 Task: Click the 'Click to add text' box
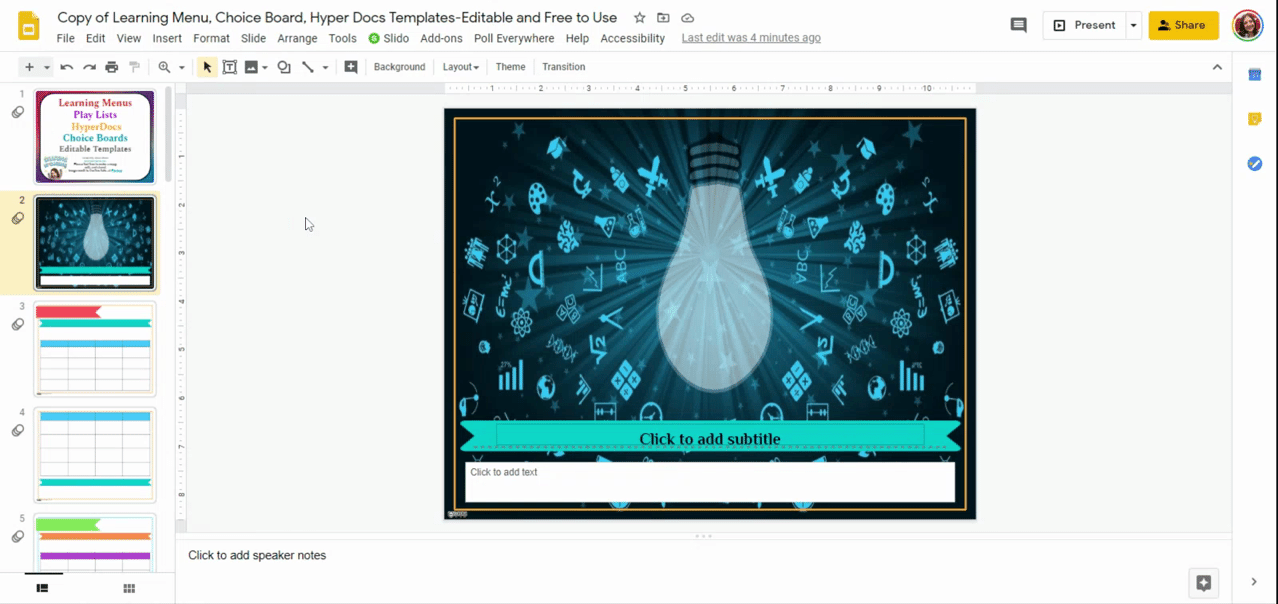pyautogui.click(x=710, y=482)
